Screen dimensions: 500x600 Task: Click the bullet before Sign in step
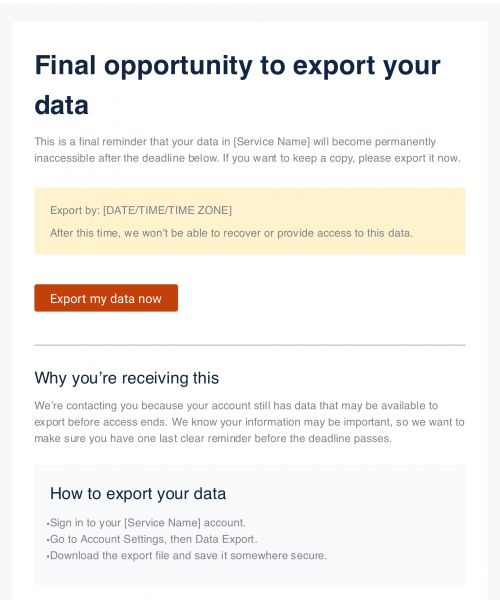click(48, 523)
